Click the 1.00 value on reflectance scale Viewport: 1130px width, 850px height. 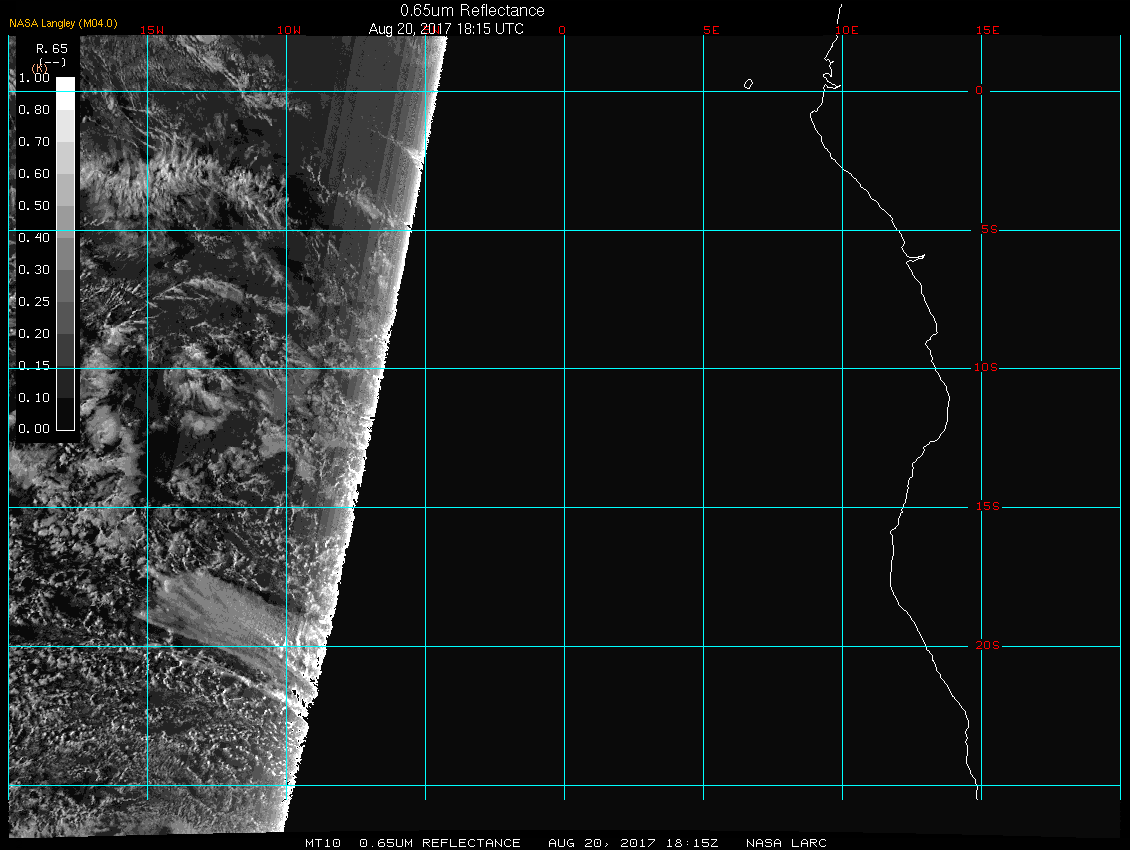coord(34,78)
